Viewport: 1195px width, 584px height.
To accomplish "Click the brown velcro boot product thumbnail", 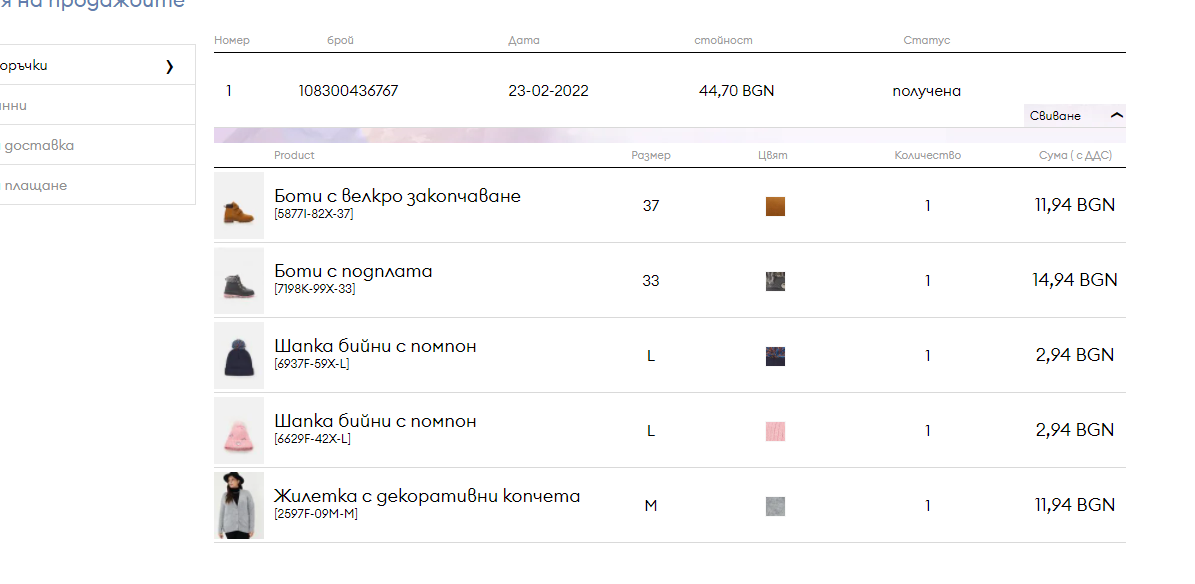I will 239,206.
